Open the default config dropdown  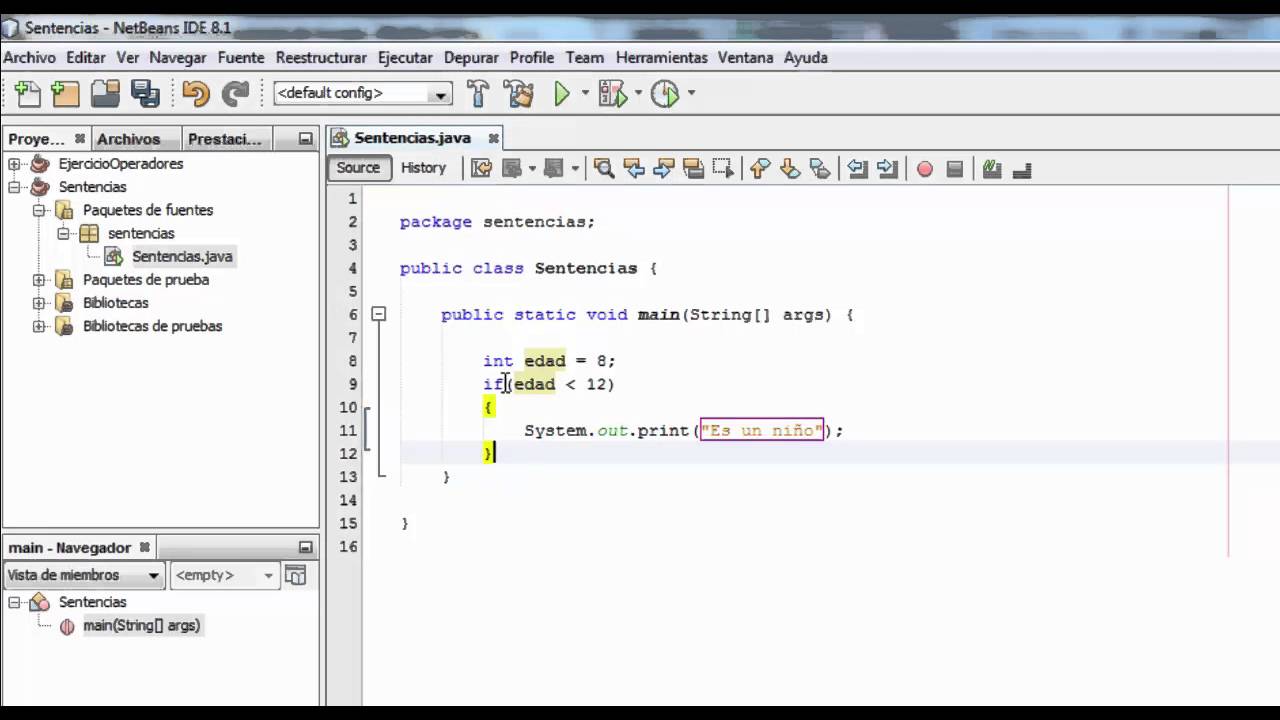point(440,94)
